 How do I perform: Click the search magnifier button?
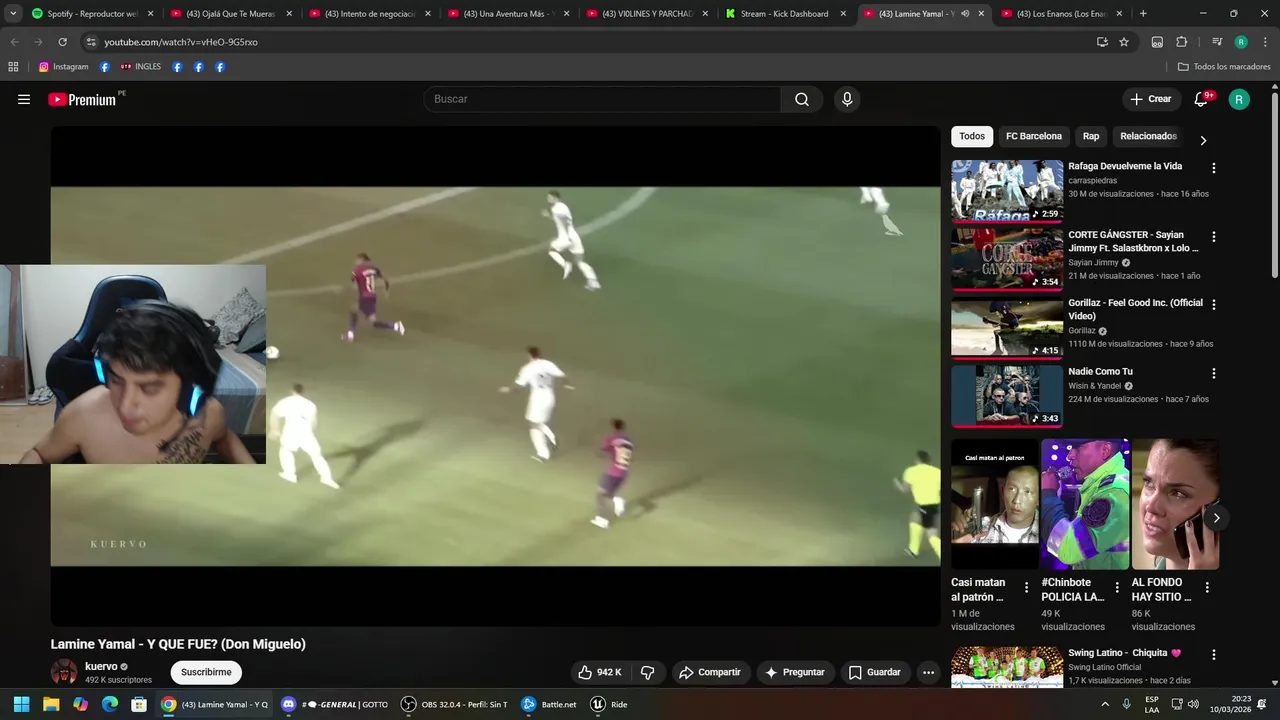(802, 99)
